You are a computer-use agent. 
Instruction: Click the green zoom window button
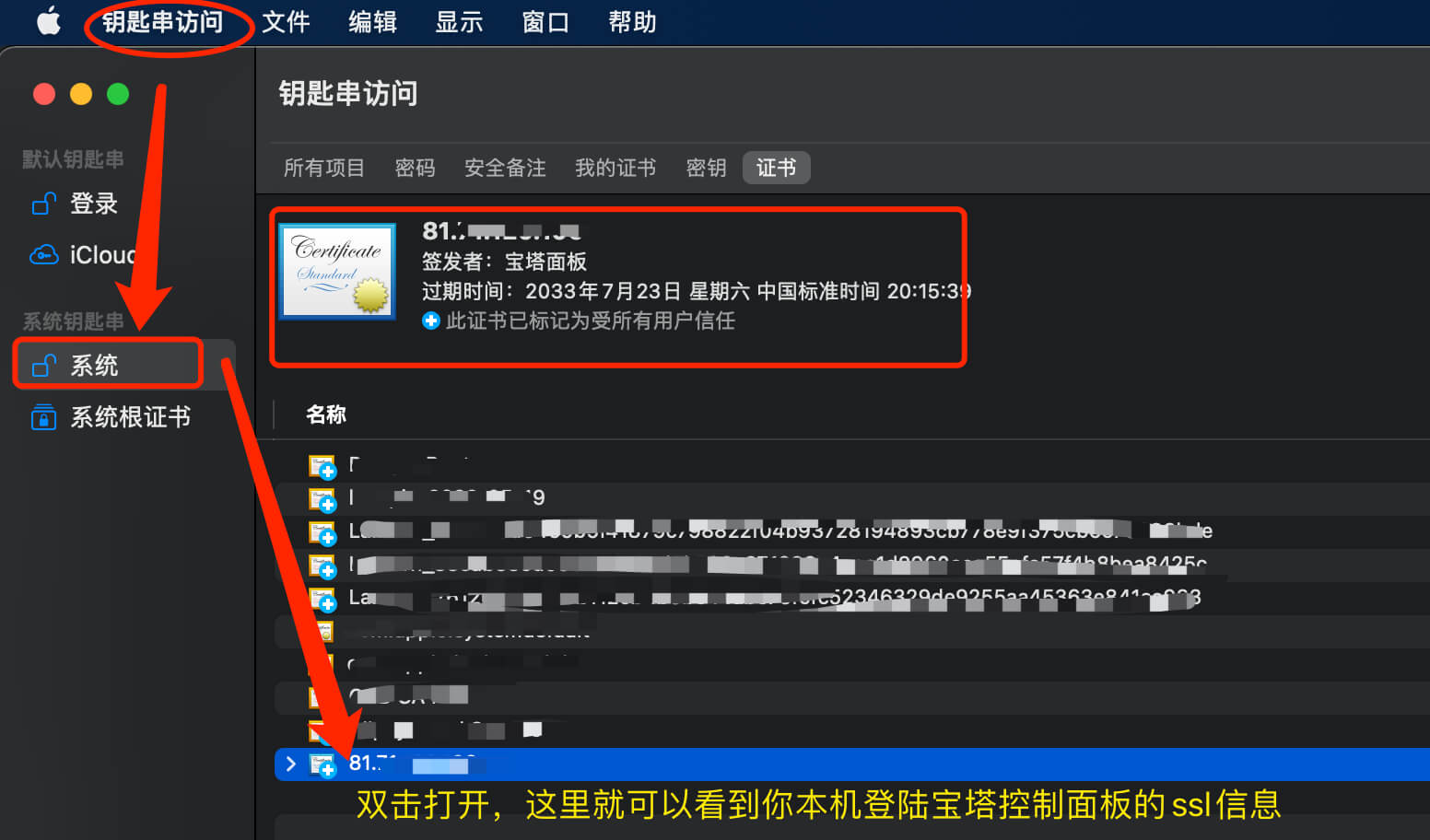118,94
